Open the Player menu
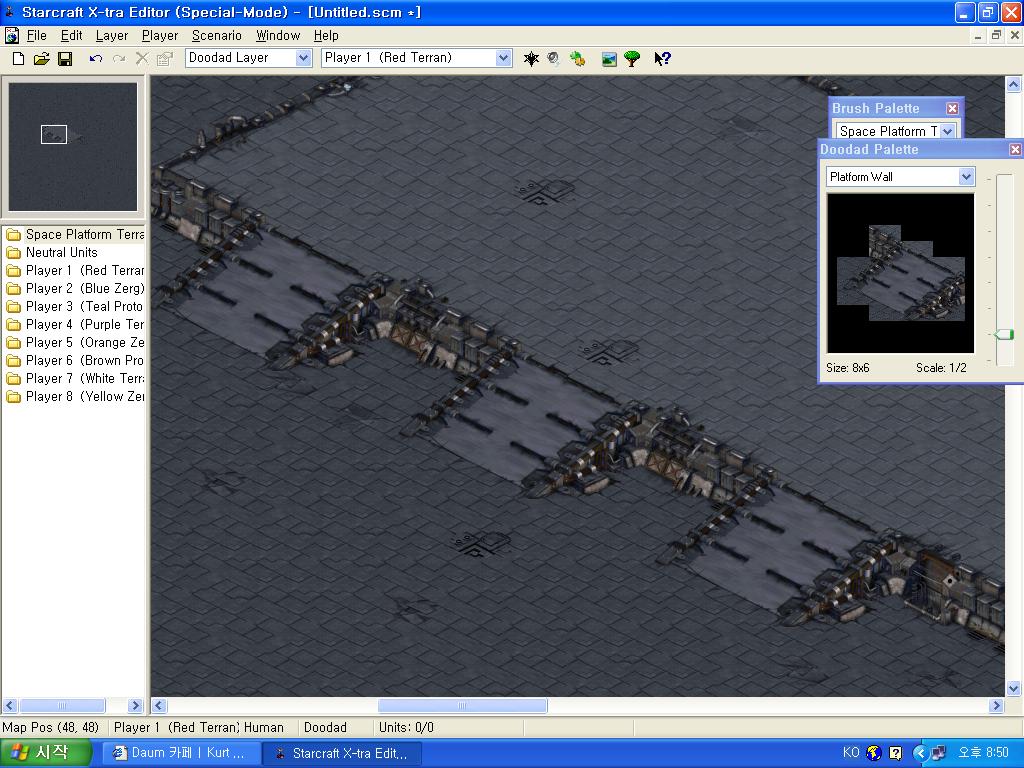Image resolution: width=1024 pixels, height=768 pixels. click(159, 35)
